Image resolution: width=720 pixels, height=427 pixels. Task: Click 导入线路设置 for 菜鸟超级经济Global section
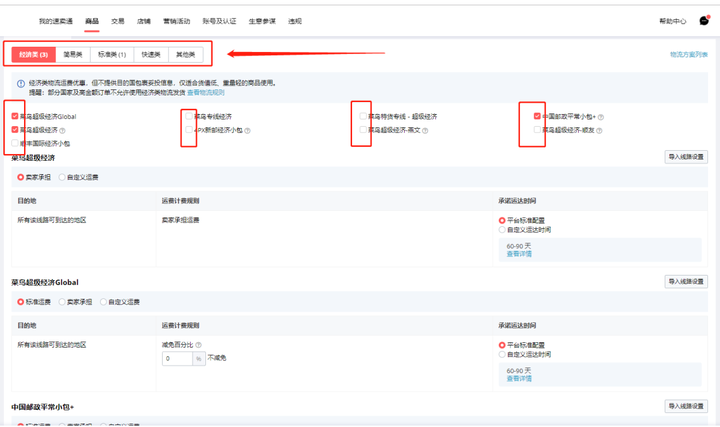click(x=686, y=281)
